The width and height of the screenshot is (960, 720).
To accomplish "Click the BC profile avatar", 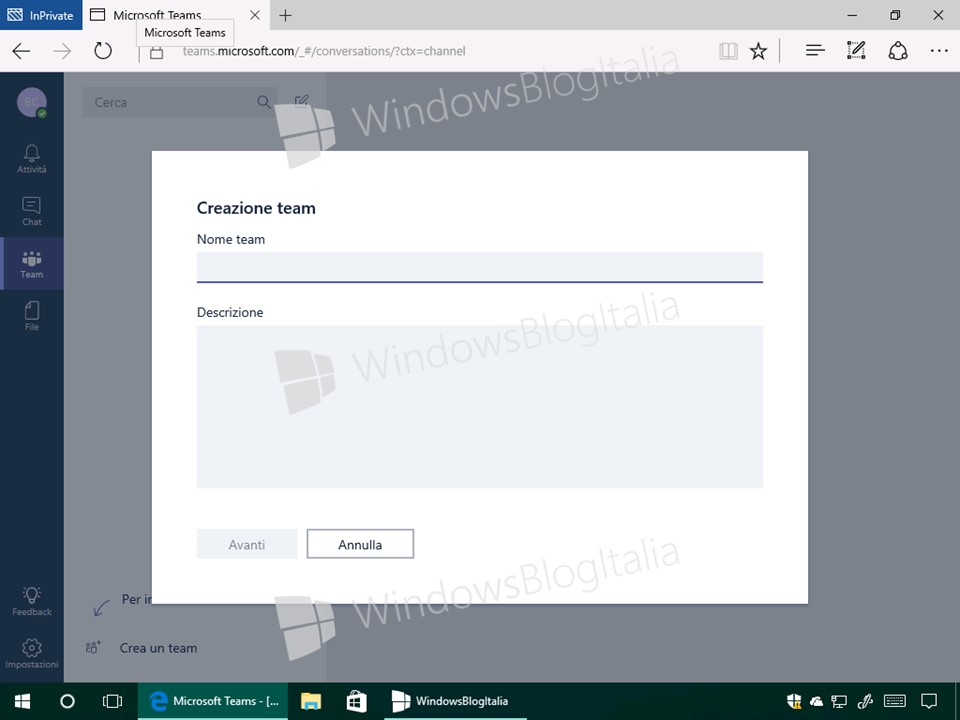I will pos(32,102).
